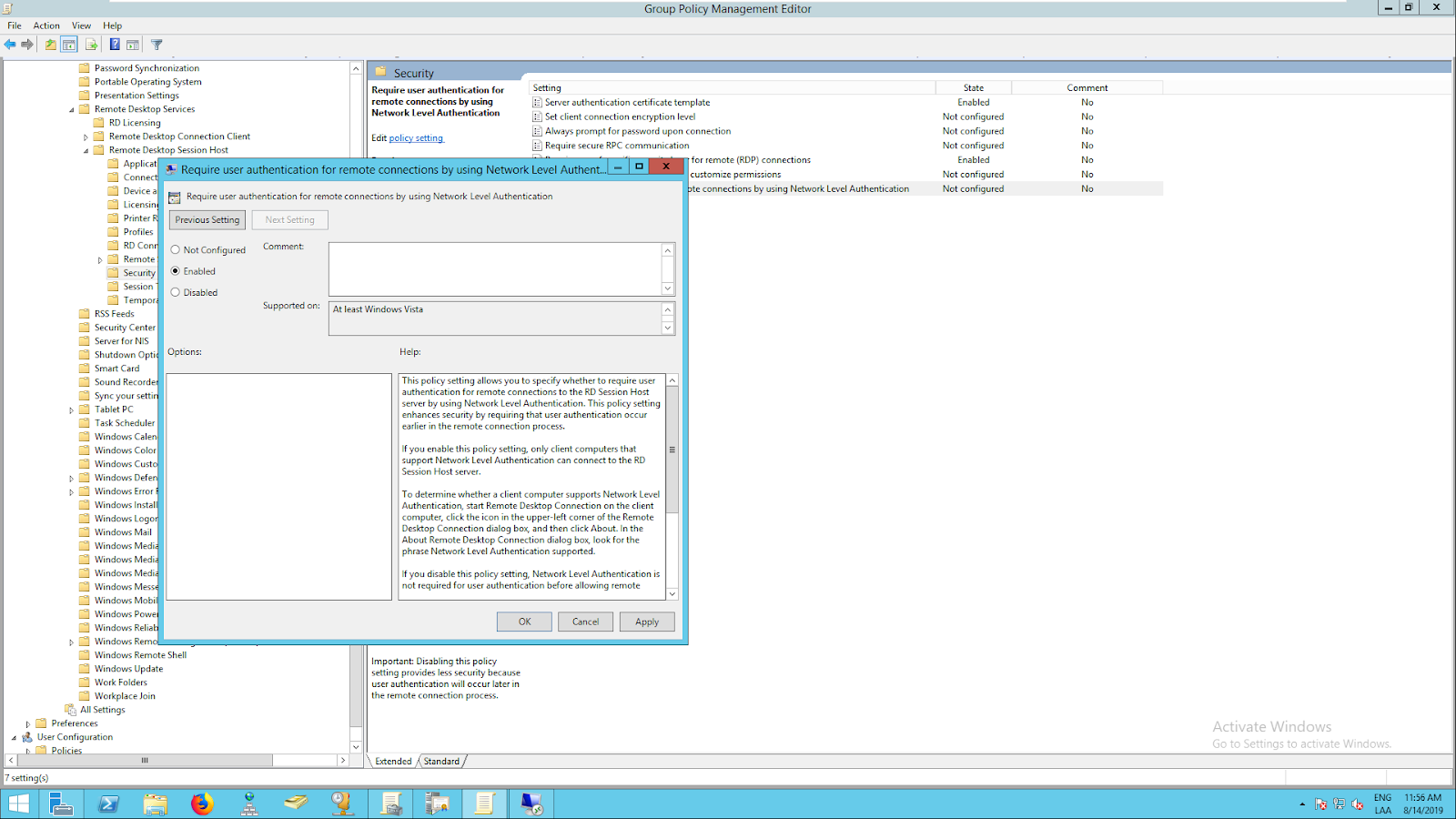Image resolution: width=1456 pixels, height=819 pixels.
Task: Select the Disabled radio button
Action: [176, 293]
